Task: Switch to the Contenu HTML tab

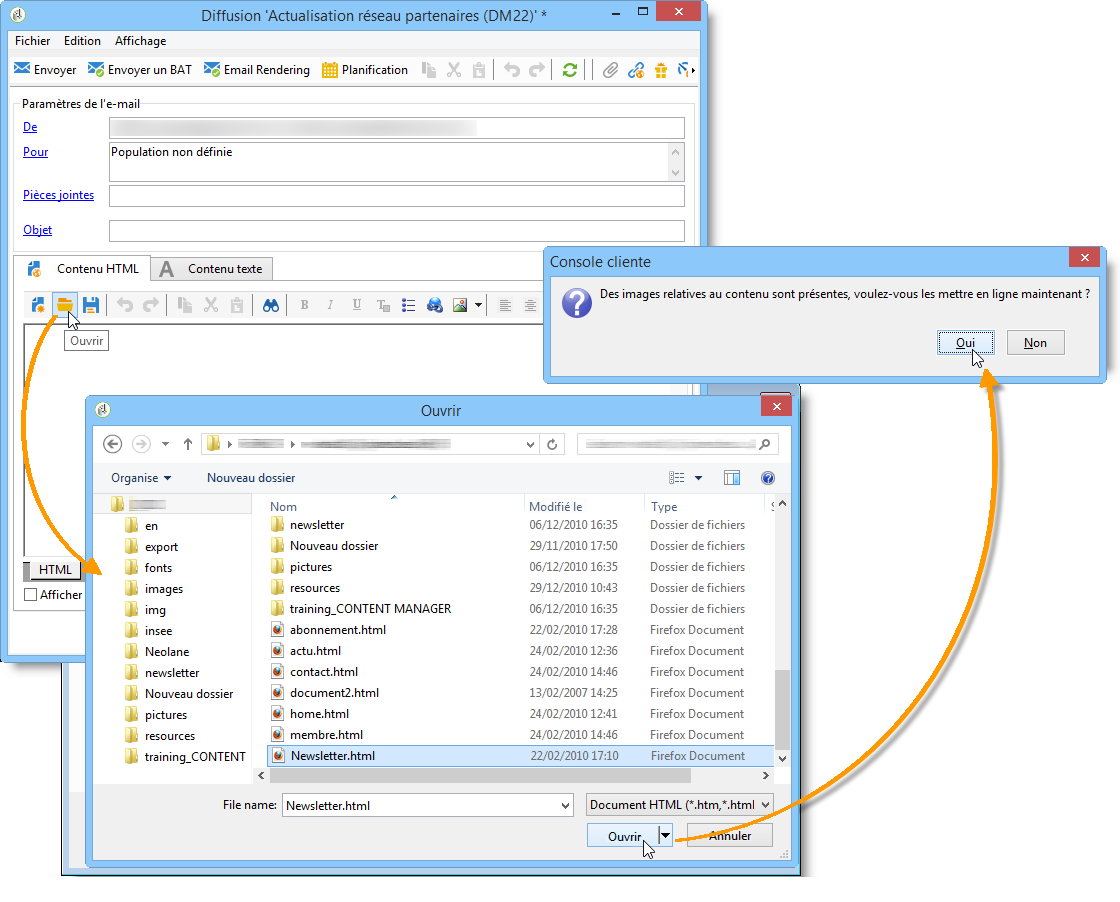Action: coord(83,269)
